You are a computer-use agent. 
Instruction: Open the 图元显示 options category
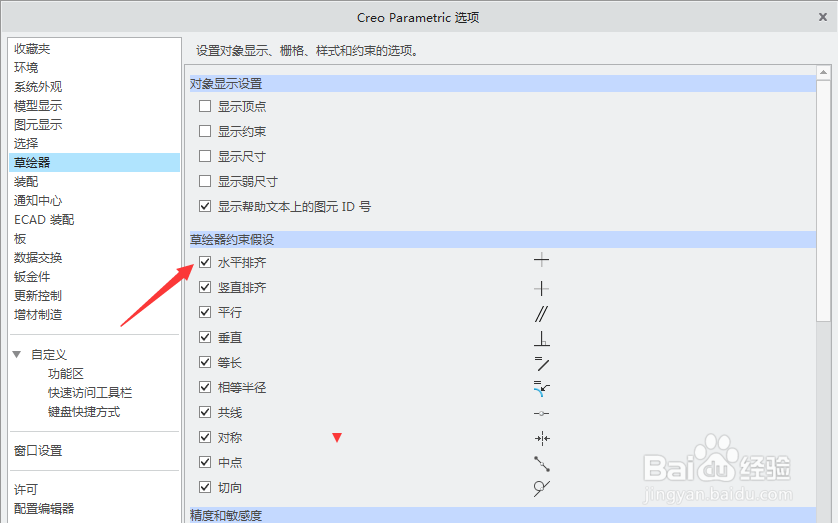(38, 124)
